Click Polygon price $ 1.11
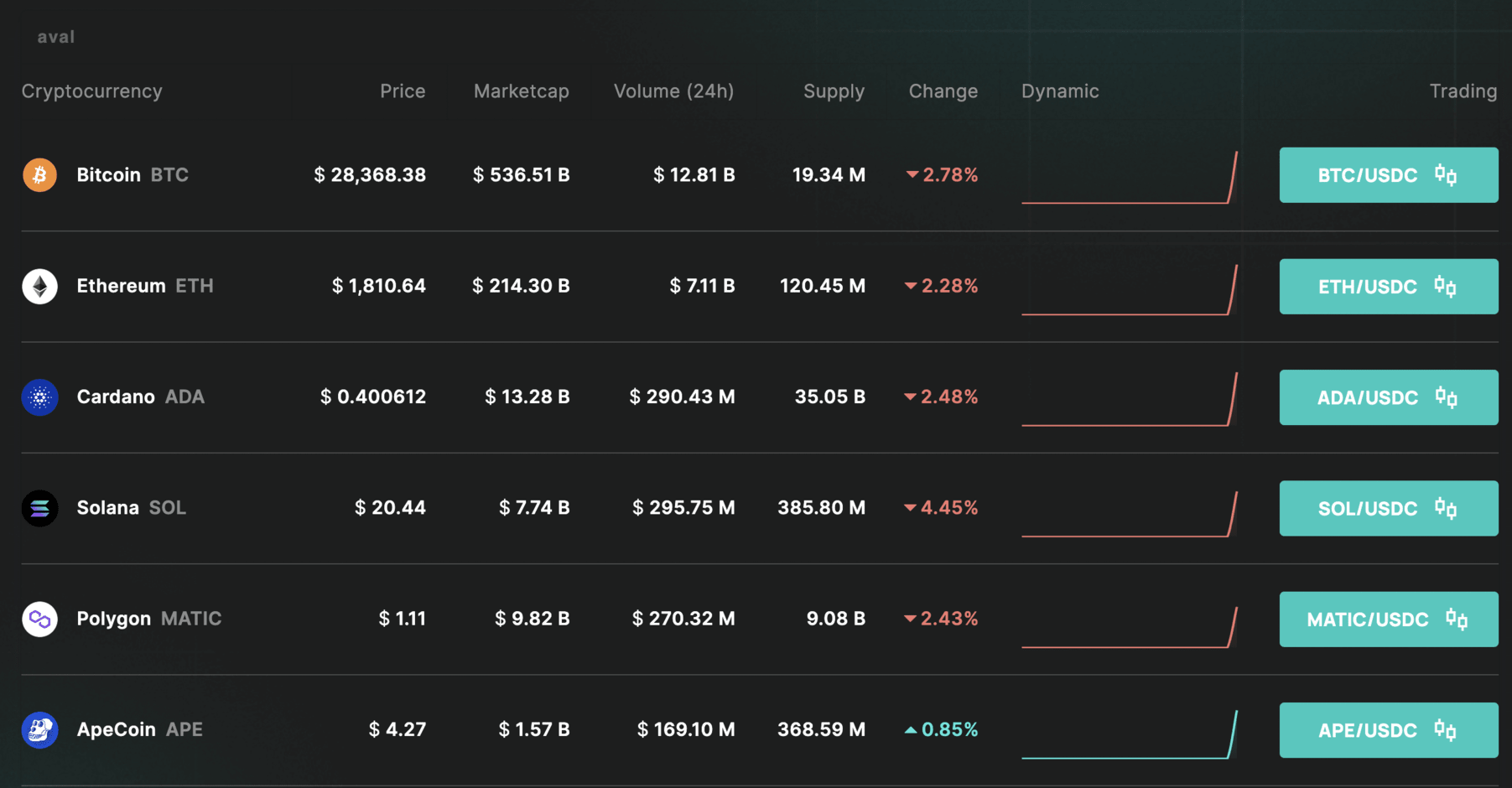The image size is (1512, 788). [x=403, y=619]
